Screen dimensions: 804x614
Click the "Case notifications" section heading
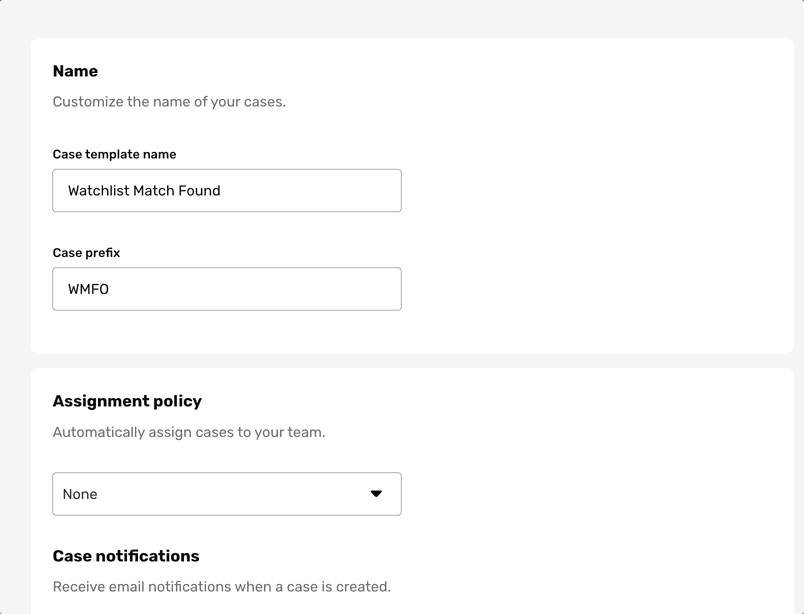(x=126, y=556)
